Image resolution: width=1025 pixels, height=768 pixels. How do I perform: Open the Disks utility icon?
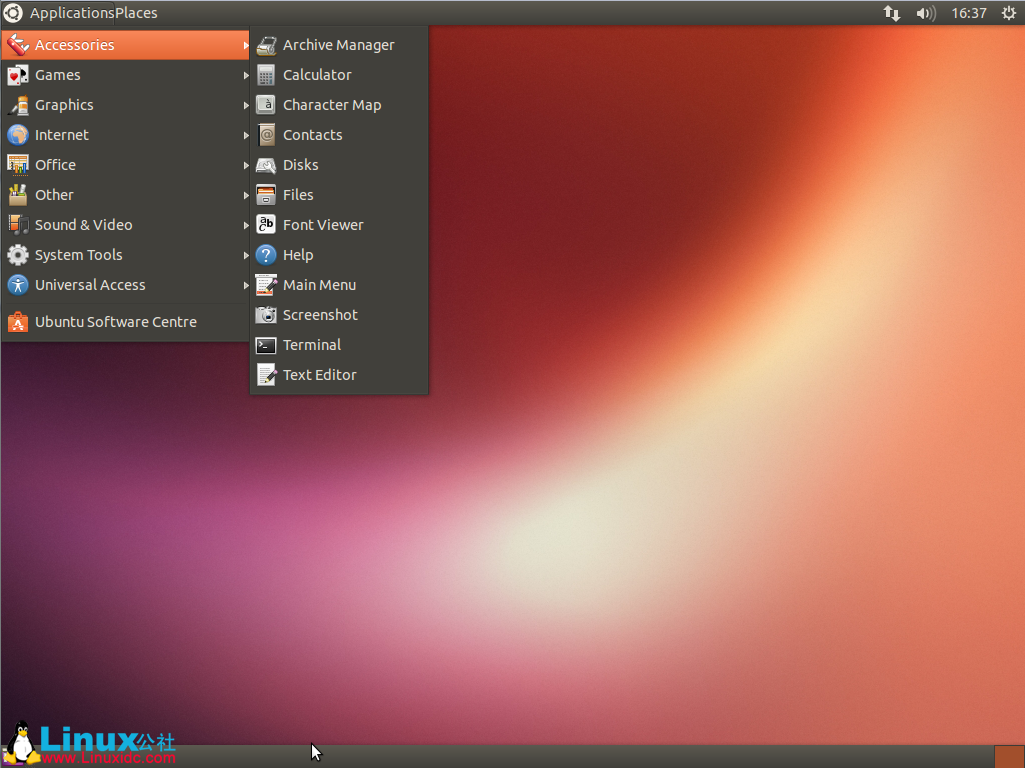pos(266,165)
